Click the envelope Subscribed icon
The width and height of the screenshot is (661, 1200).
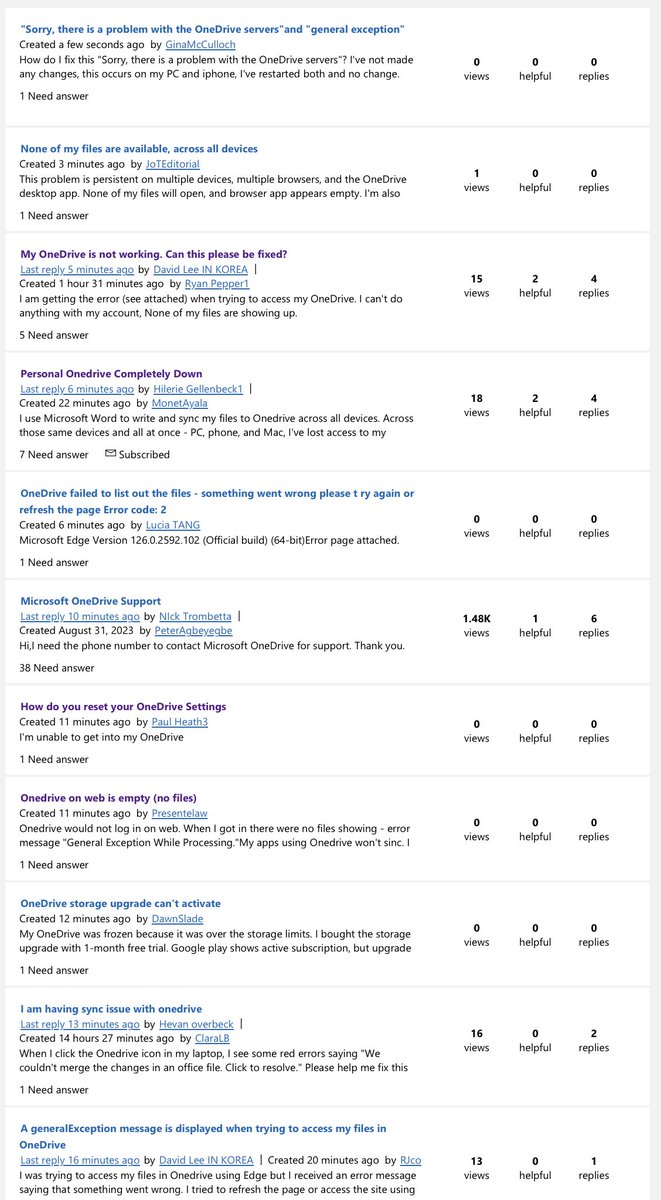[110, 454]
